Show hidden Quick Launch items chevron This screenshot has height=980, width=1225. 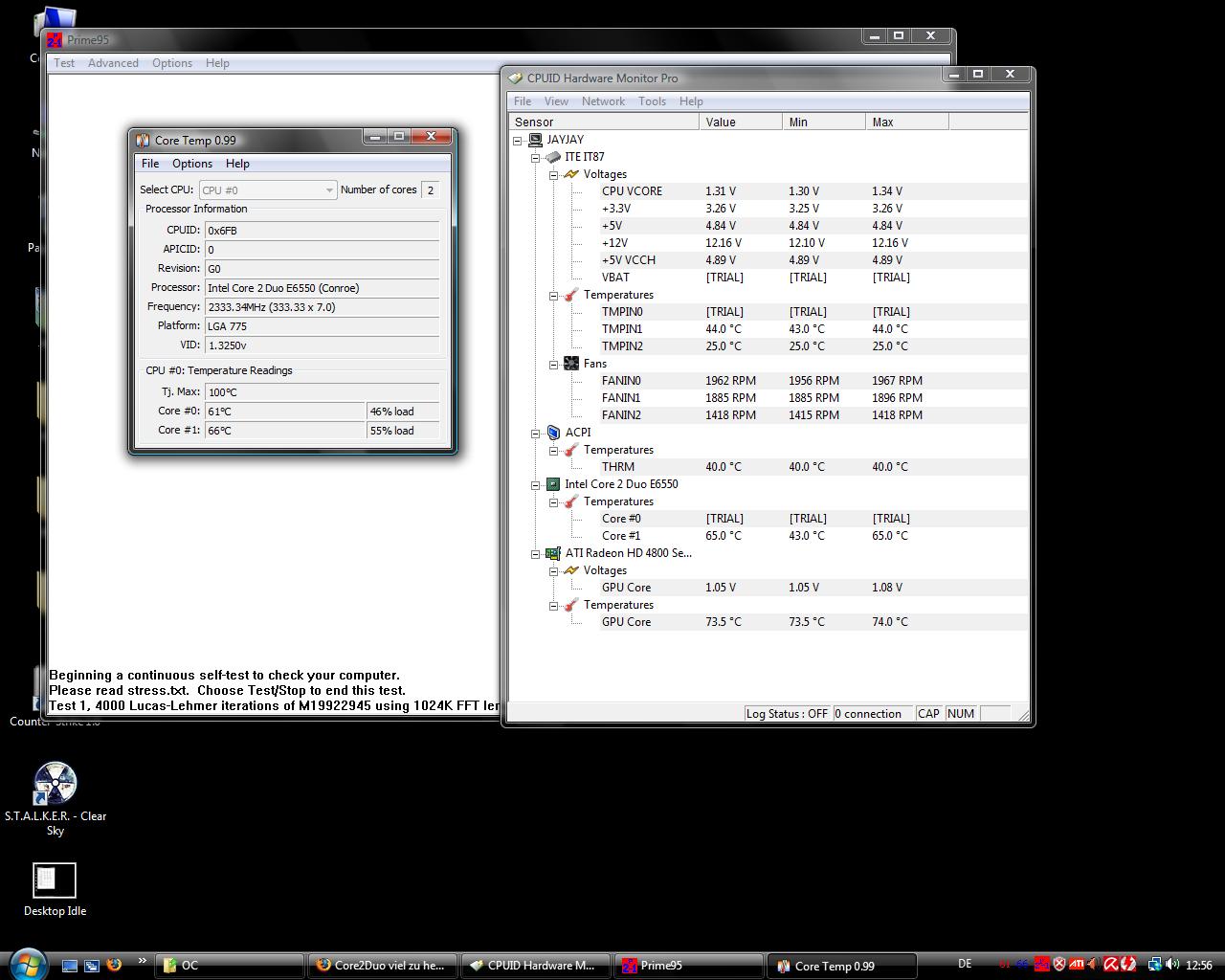coord(142,961)
